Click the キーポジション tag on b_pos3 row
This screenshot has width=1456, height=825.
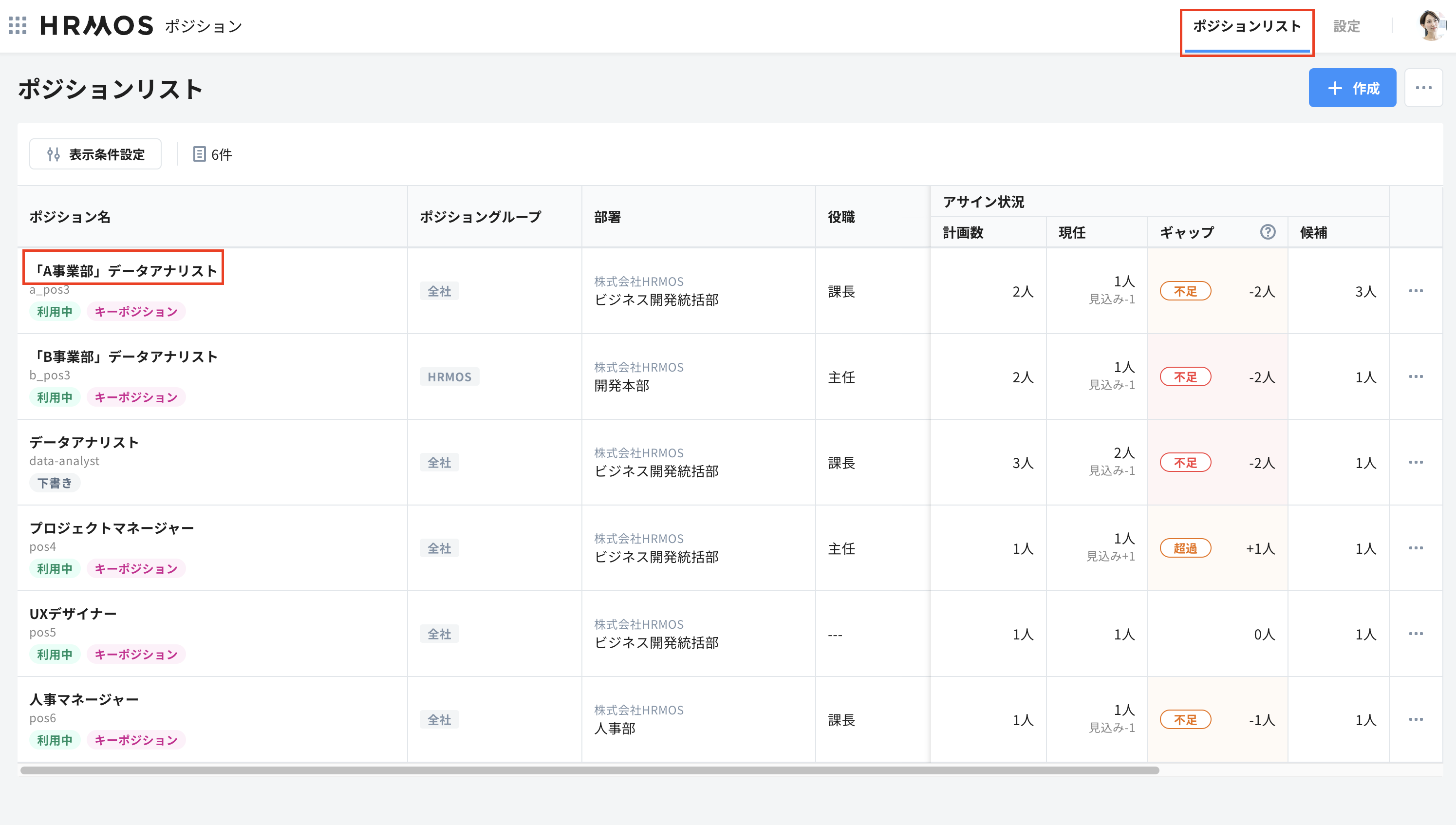pyautogui.click(x=135, y=396)
